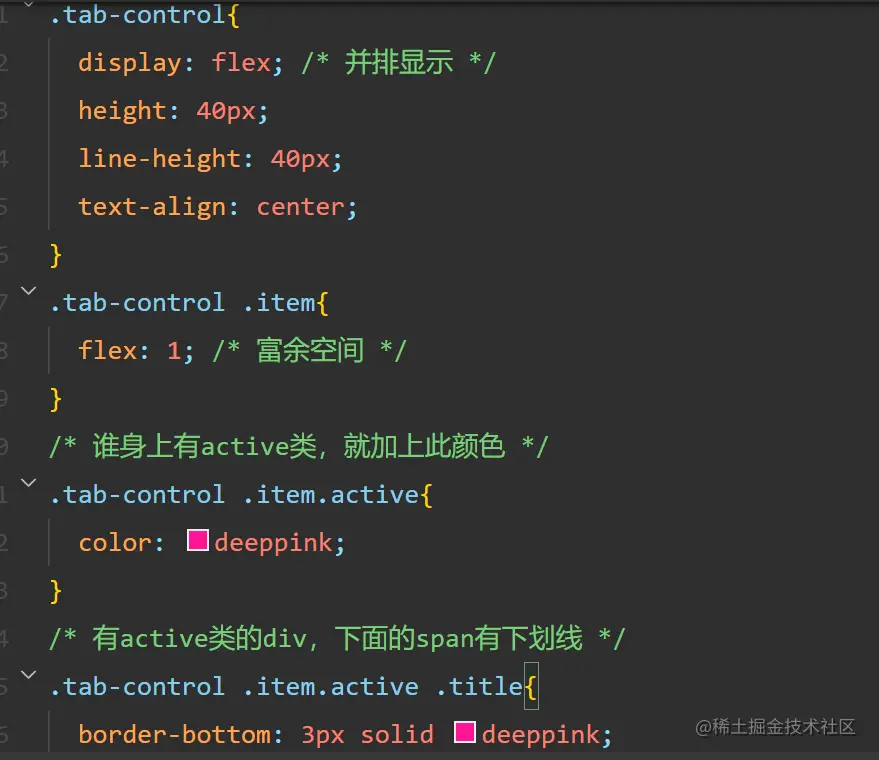This screenshot has width=879, height=760.
Task: Click the center value of text-align
Action: (x=300, y=207)
